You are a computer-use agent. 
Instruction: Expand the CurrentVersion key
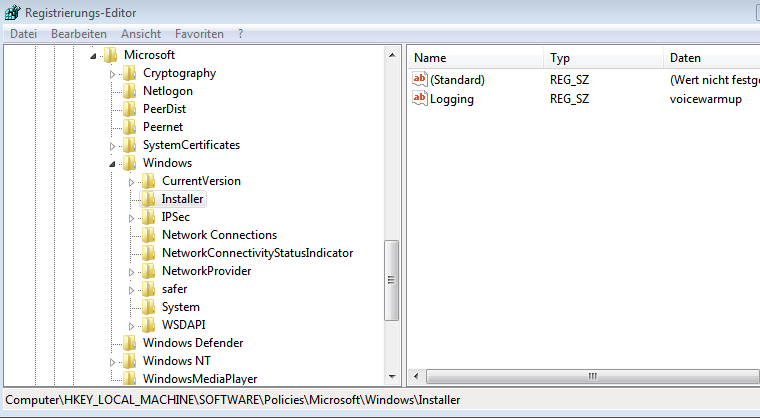click(x=131, y=182)
